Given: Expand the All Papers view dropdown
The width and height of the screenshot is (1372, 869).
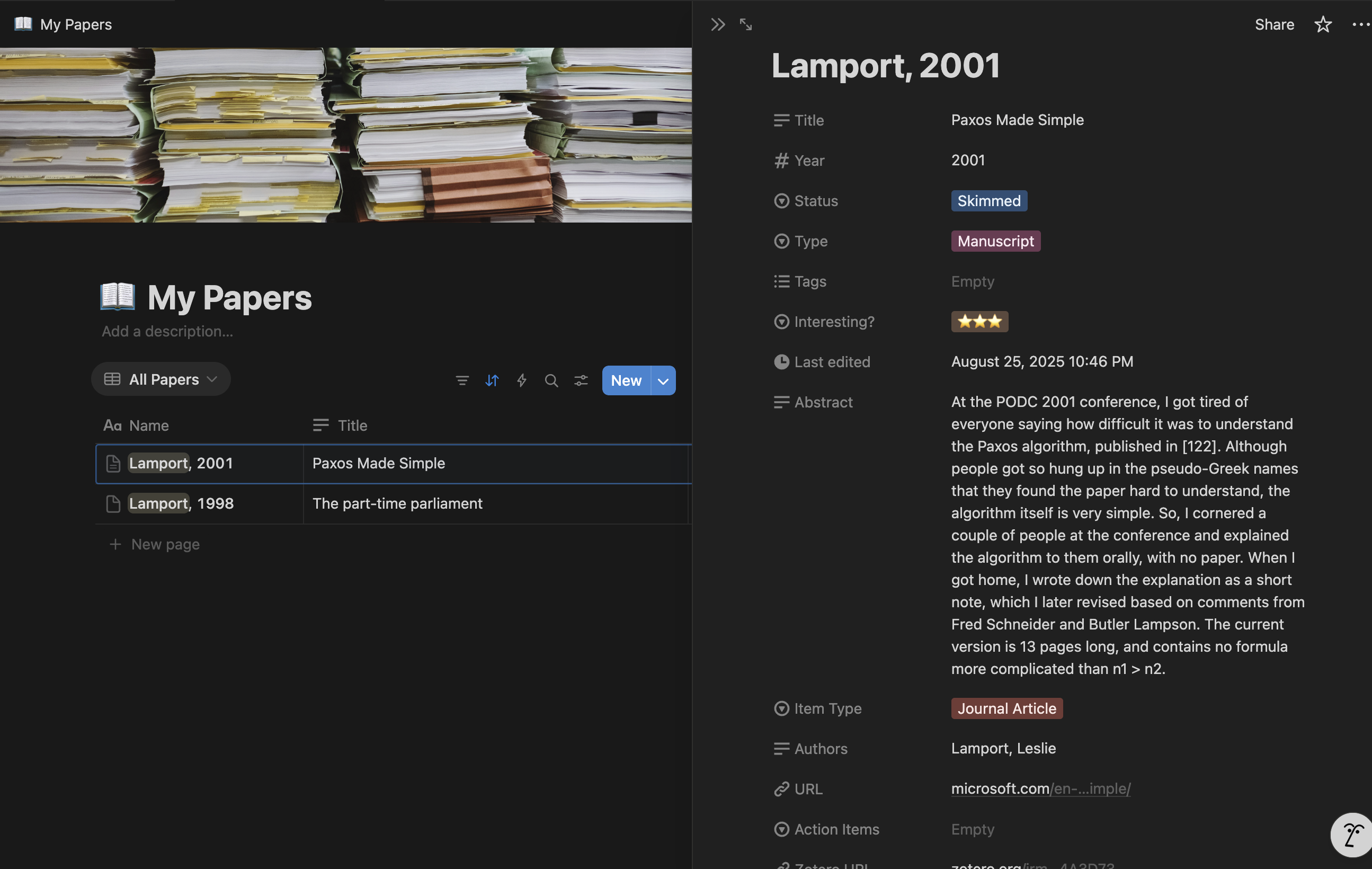Looking at the screenshot, I should (161, 379).
